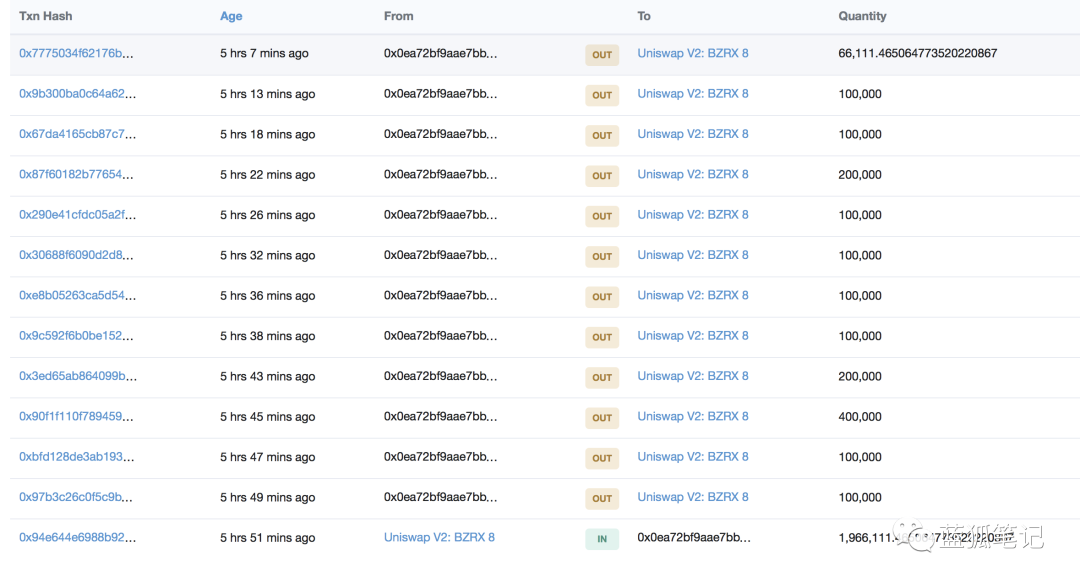
Task: Click the OUT badge in the 5 hrs 22 mins row
Action: click(602, 176)
